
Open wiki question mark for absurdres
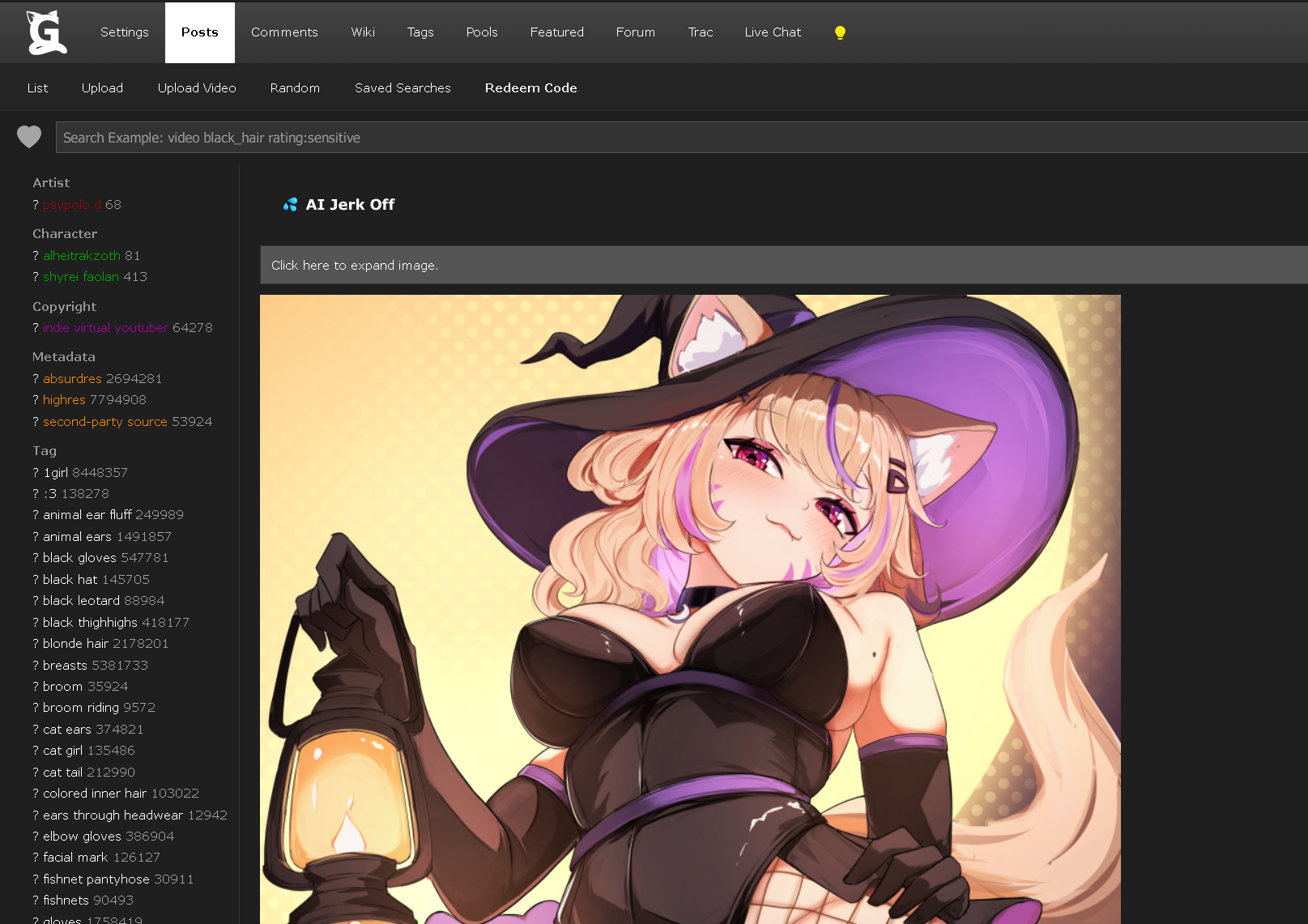click(x=36, y=379)
